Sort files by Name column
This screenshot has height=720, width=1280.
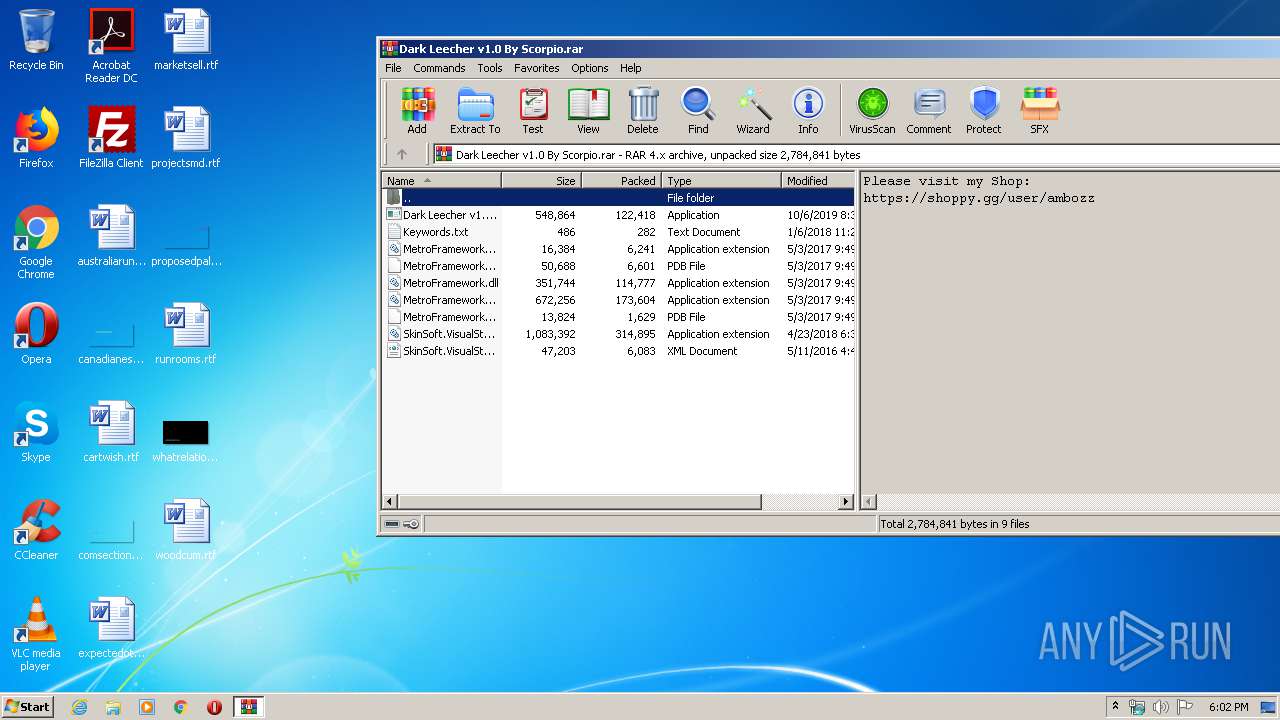442,181
